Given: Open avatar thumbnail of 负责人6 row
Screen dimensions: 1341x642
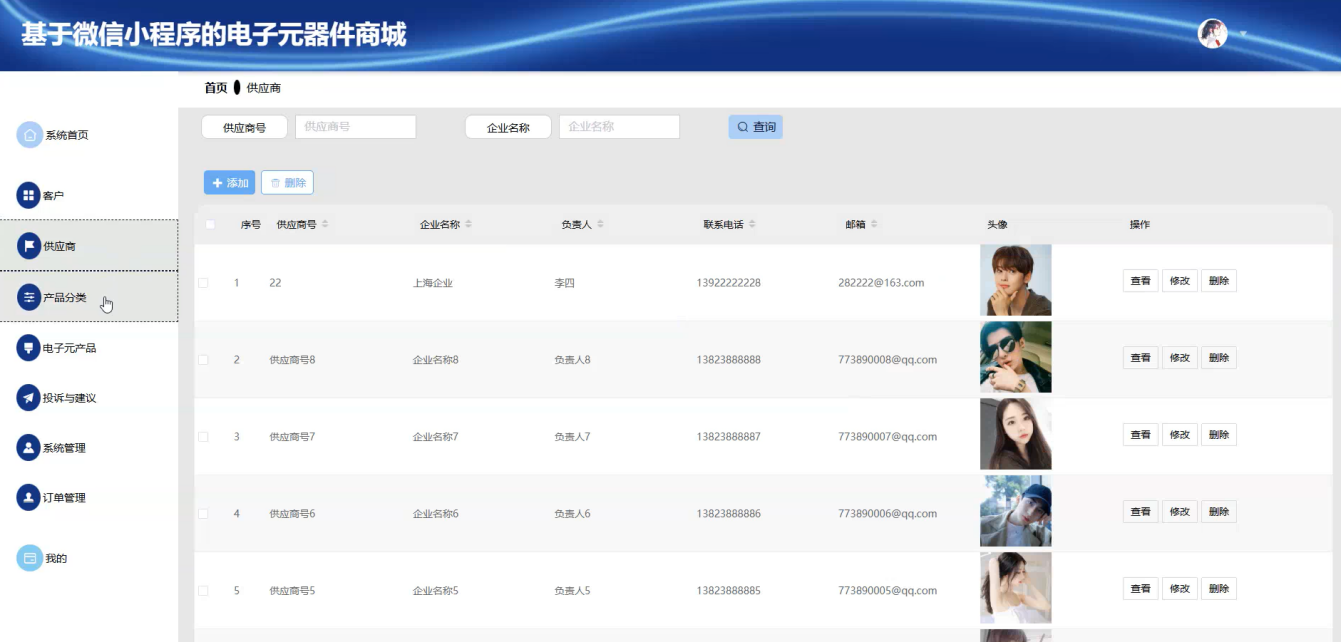Looking at the screenshot, I should [x=1015, y=512].
